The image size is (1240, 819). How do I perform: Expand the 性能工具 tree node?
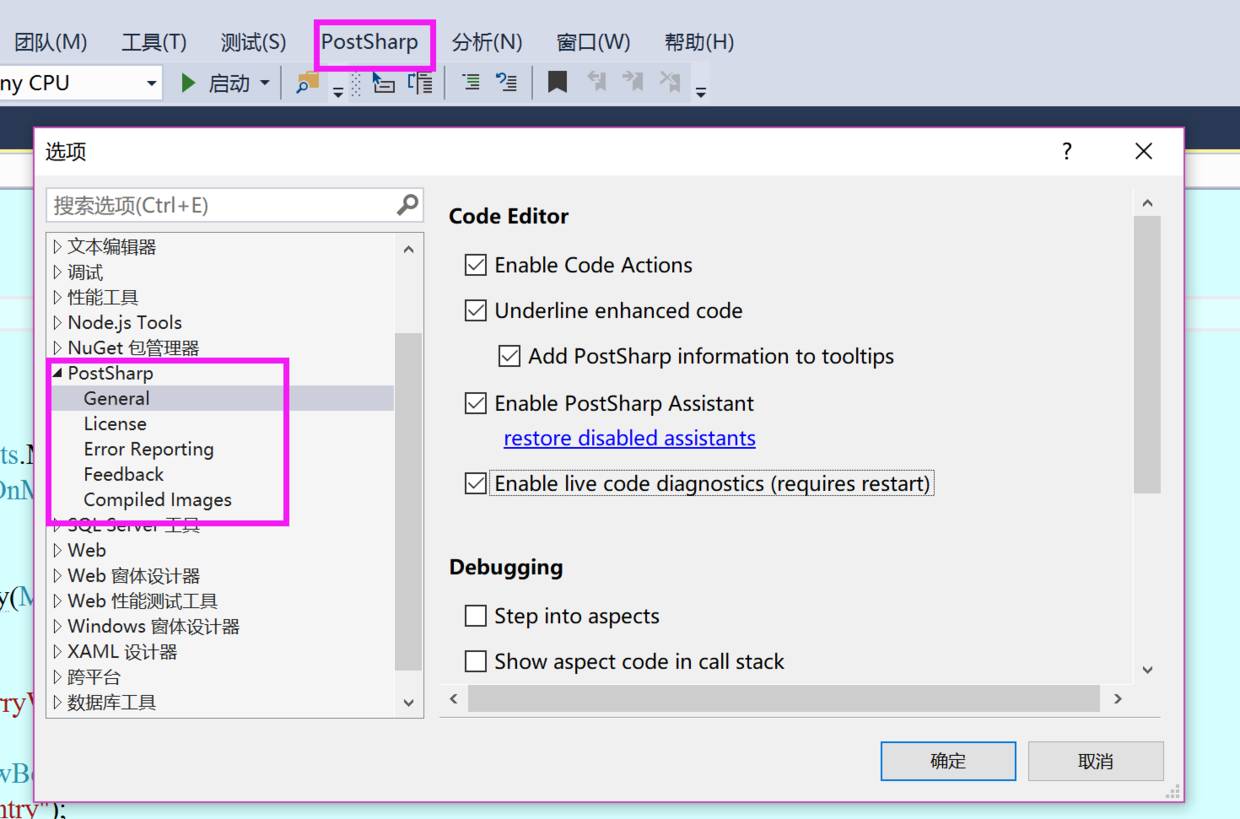57,297
